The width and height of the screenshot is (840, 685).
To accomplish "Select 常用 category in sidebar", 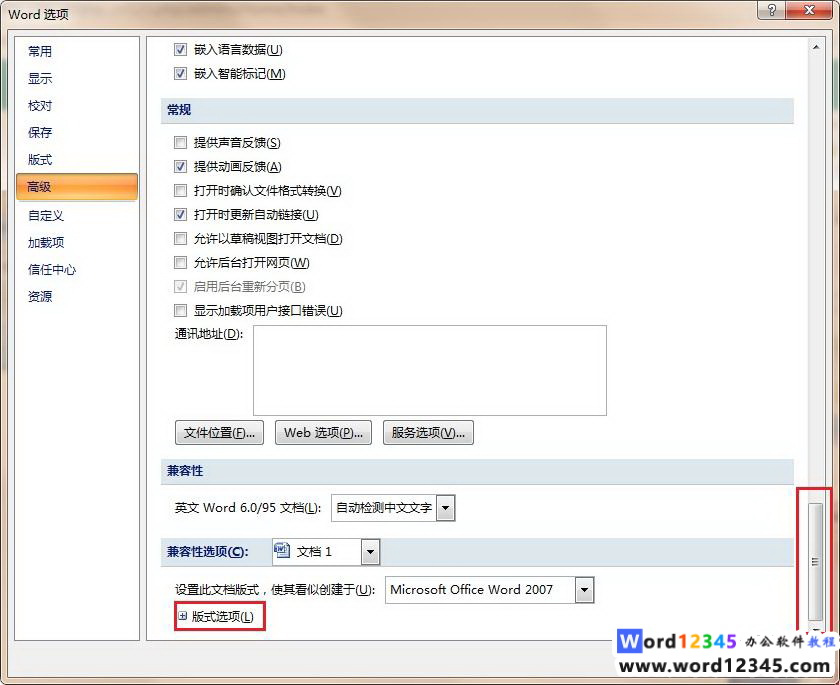I will pyautogui.click(x=40, y=51).
